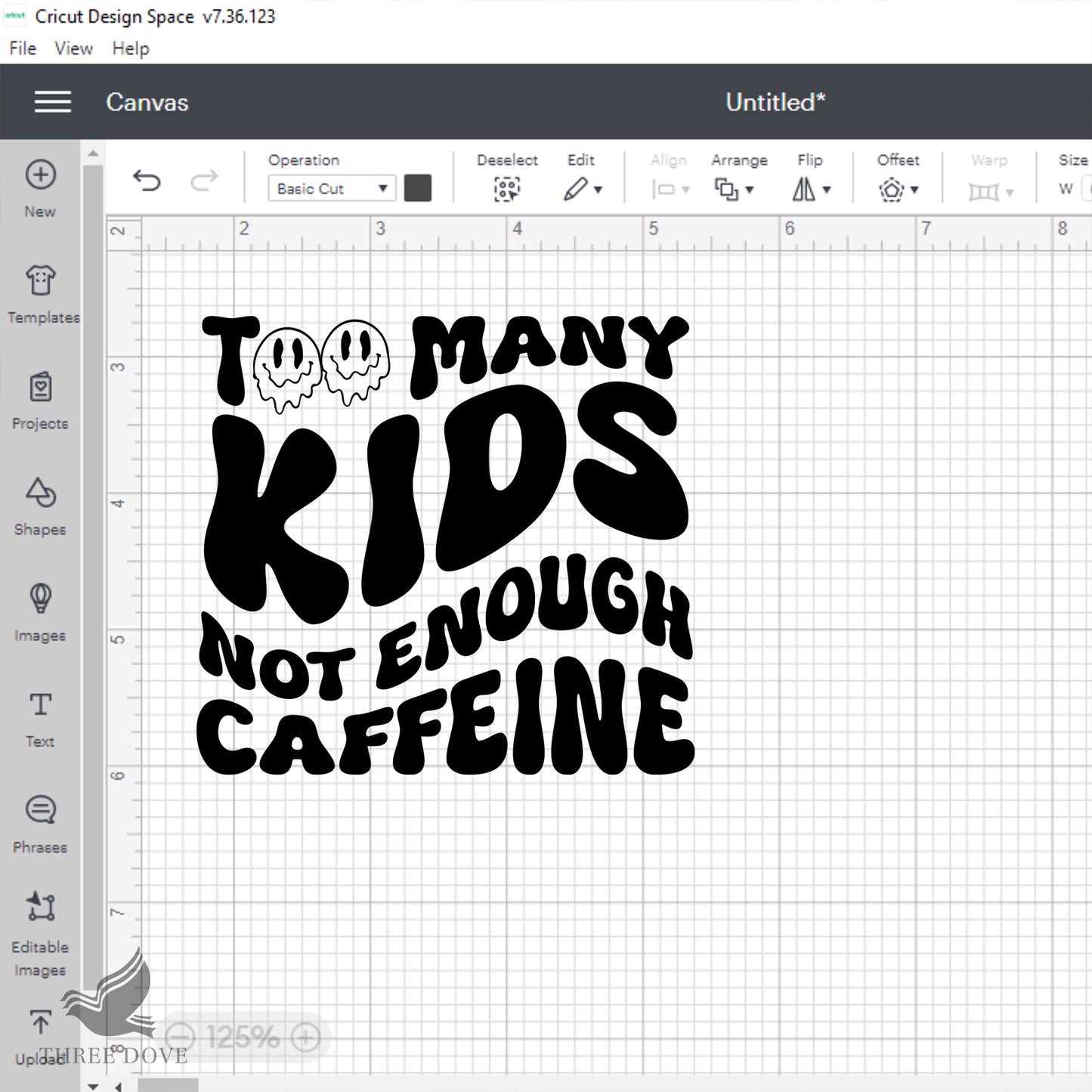Open the Align options
1092x1092 pixels.
click(x=670, y=189)
